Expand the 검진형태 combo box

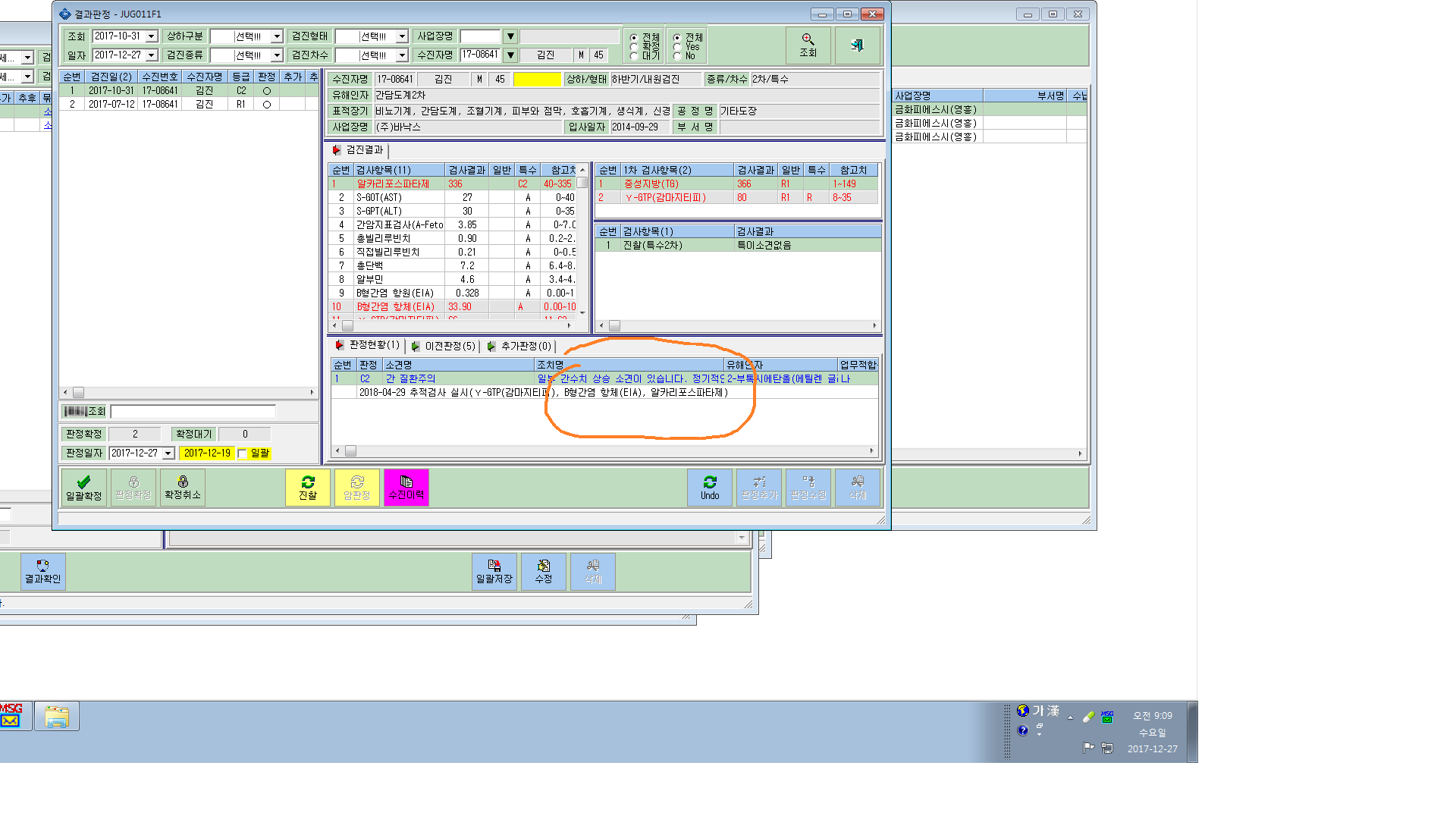point(402,36)
